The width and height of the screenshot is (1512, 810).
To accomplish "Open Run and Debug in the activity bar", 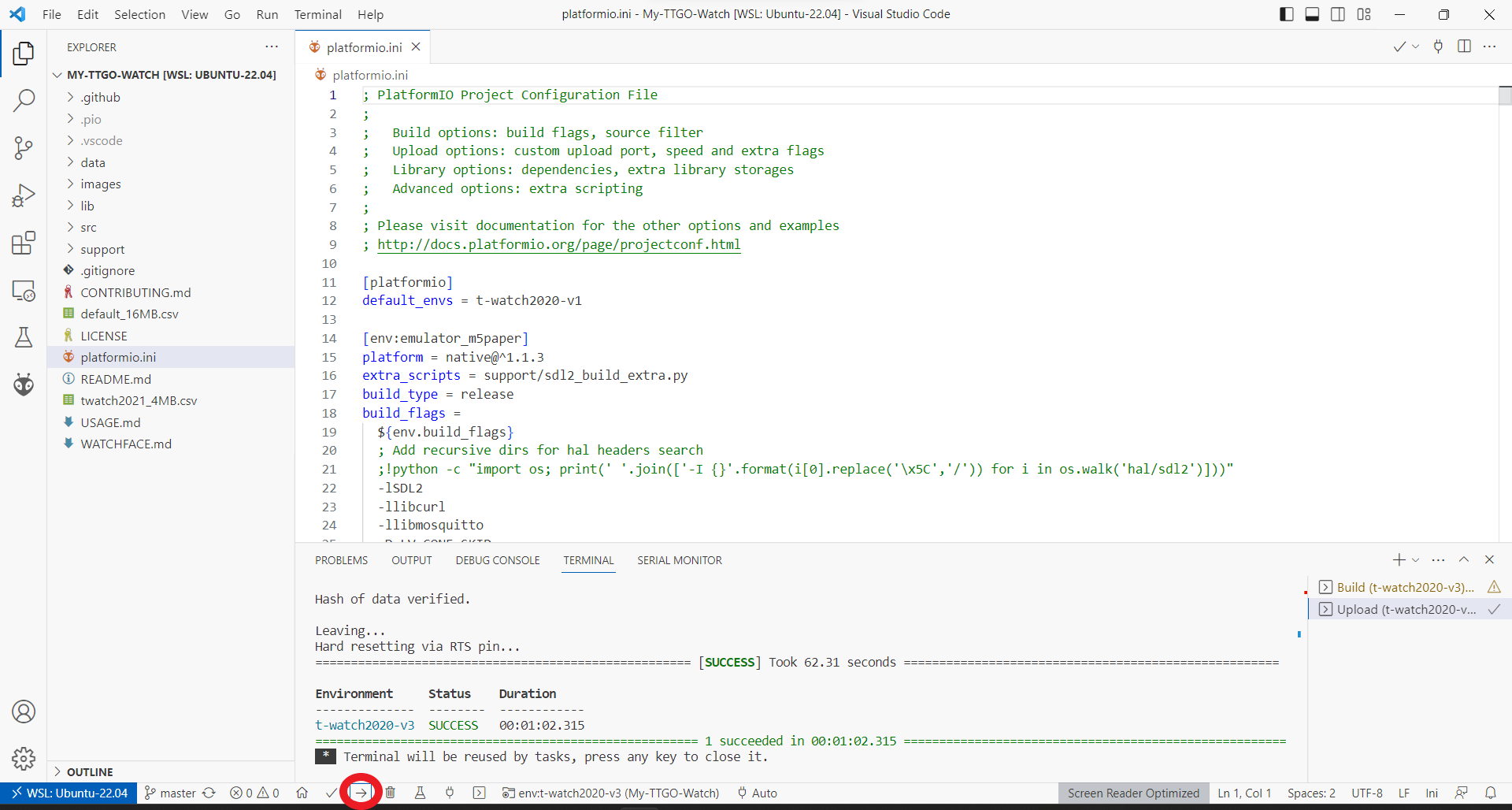I will click(24, 195).
